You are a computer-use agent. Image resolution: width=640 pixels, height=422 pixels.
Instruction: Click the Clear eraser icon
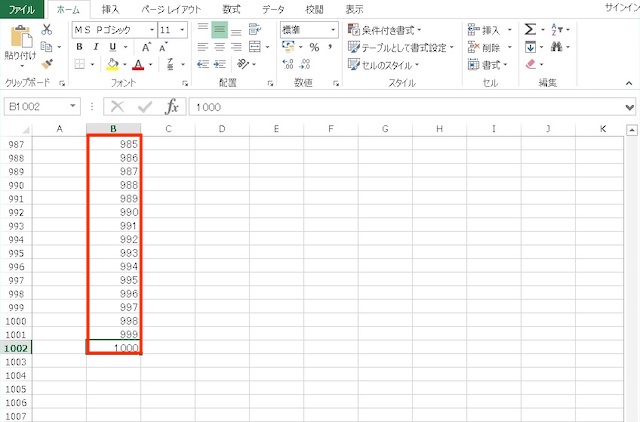click(x=531, y=64)
